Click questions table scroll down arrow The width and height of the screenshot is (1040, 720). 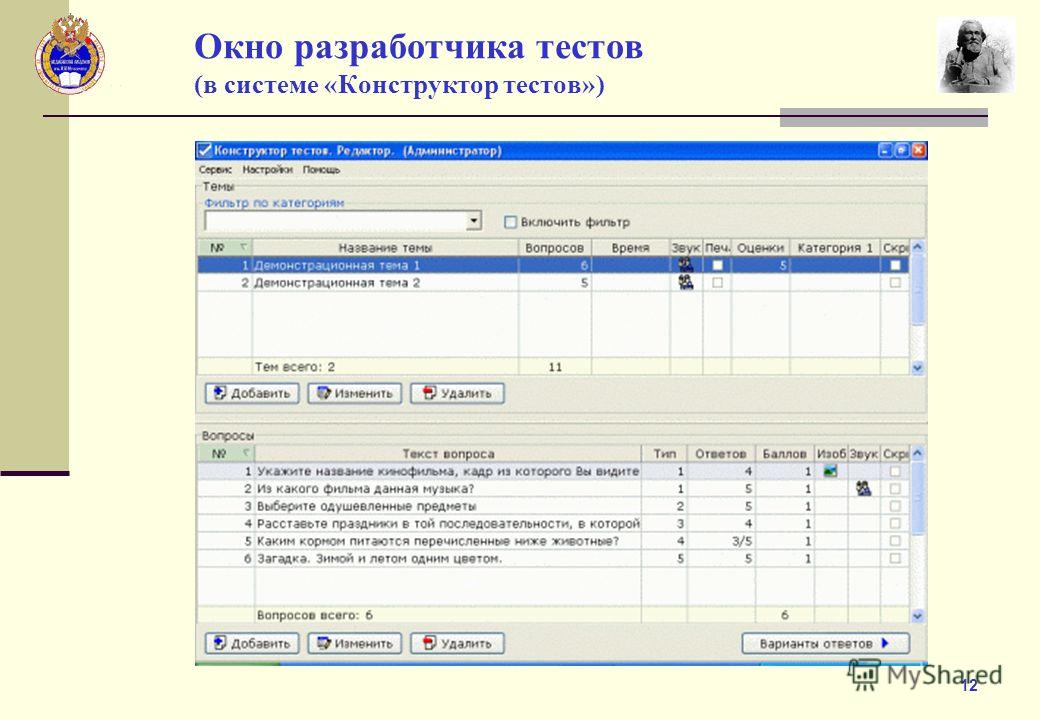pyautogui.click(x=917, y=615)
